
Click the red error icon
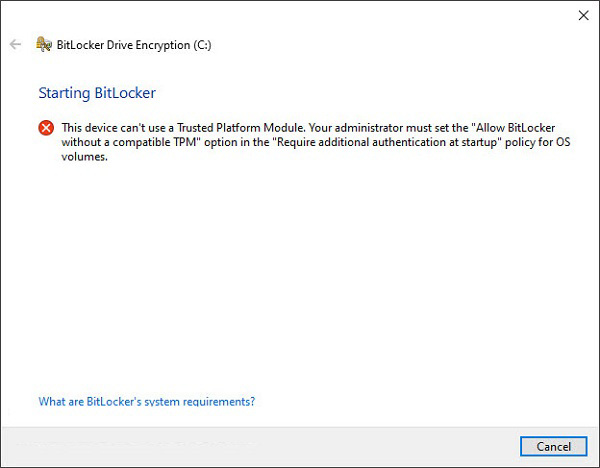46,128
